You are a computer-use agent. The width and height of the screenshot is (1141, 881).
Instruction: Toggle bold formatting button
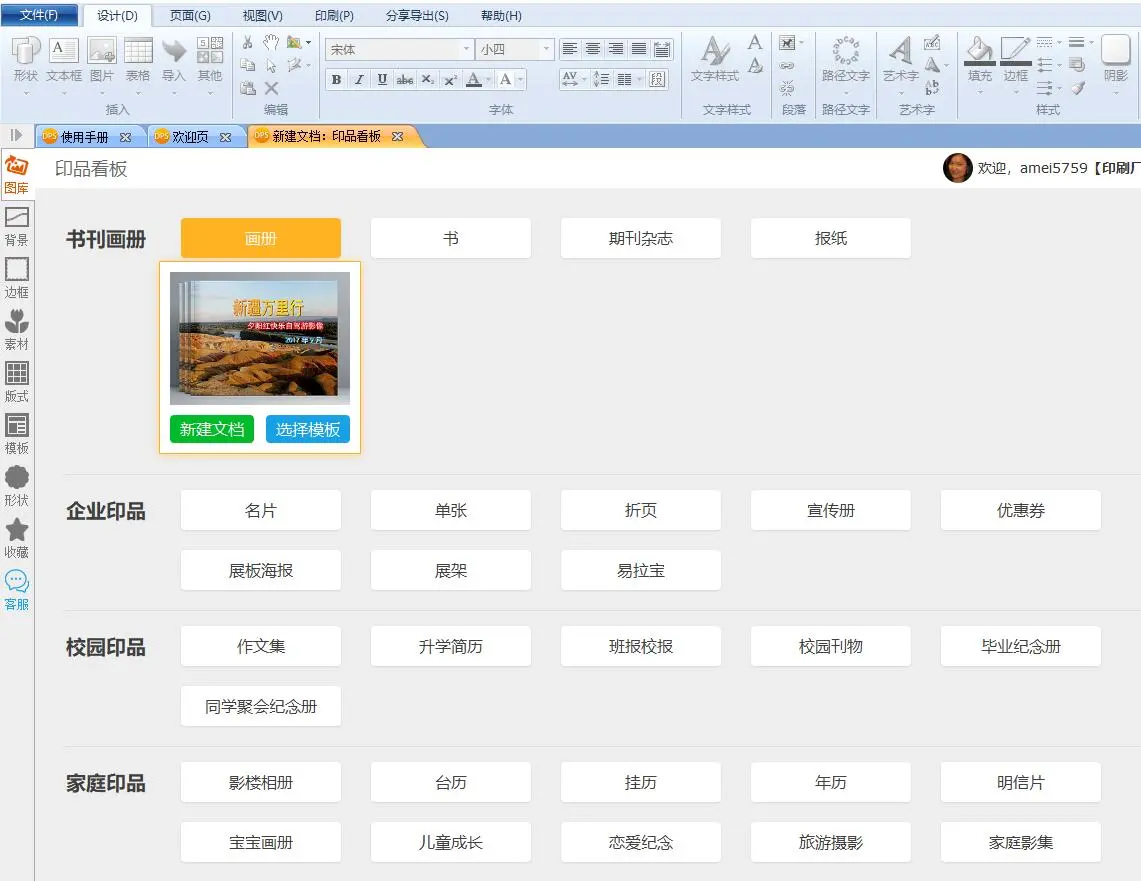[336, 80]
